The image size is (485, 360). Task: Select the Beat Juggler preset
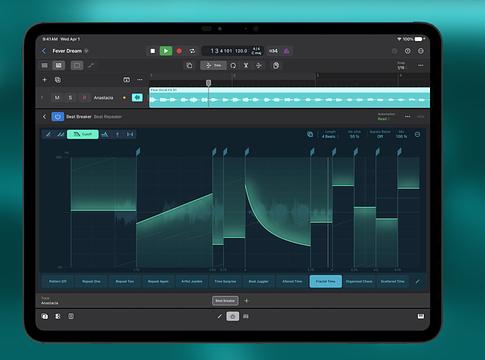pos(259,281)
